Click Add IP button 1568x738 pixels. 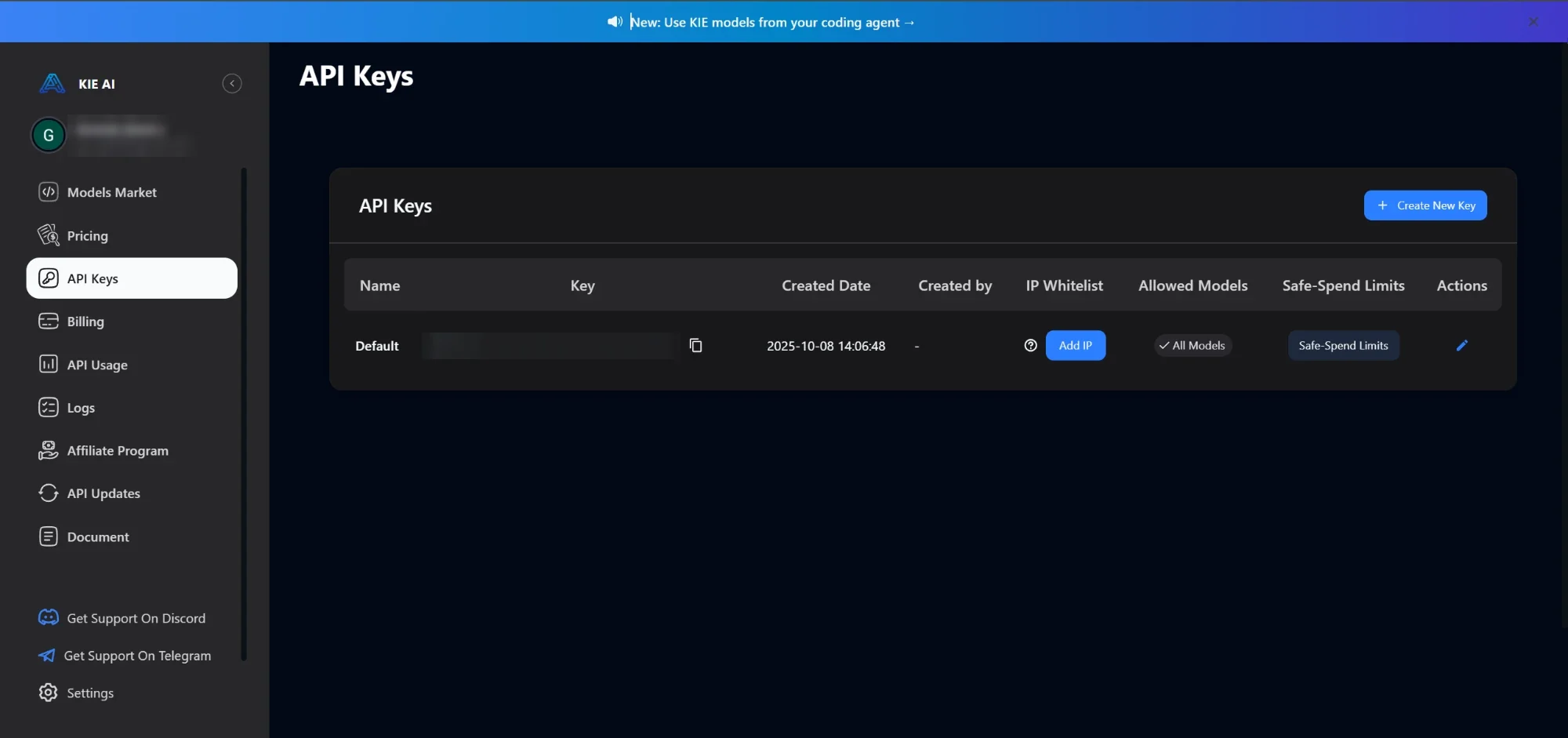(x=1076, y=345)
